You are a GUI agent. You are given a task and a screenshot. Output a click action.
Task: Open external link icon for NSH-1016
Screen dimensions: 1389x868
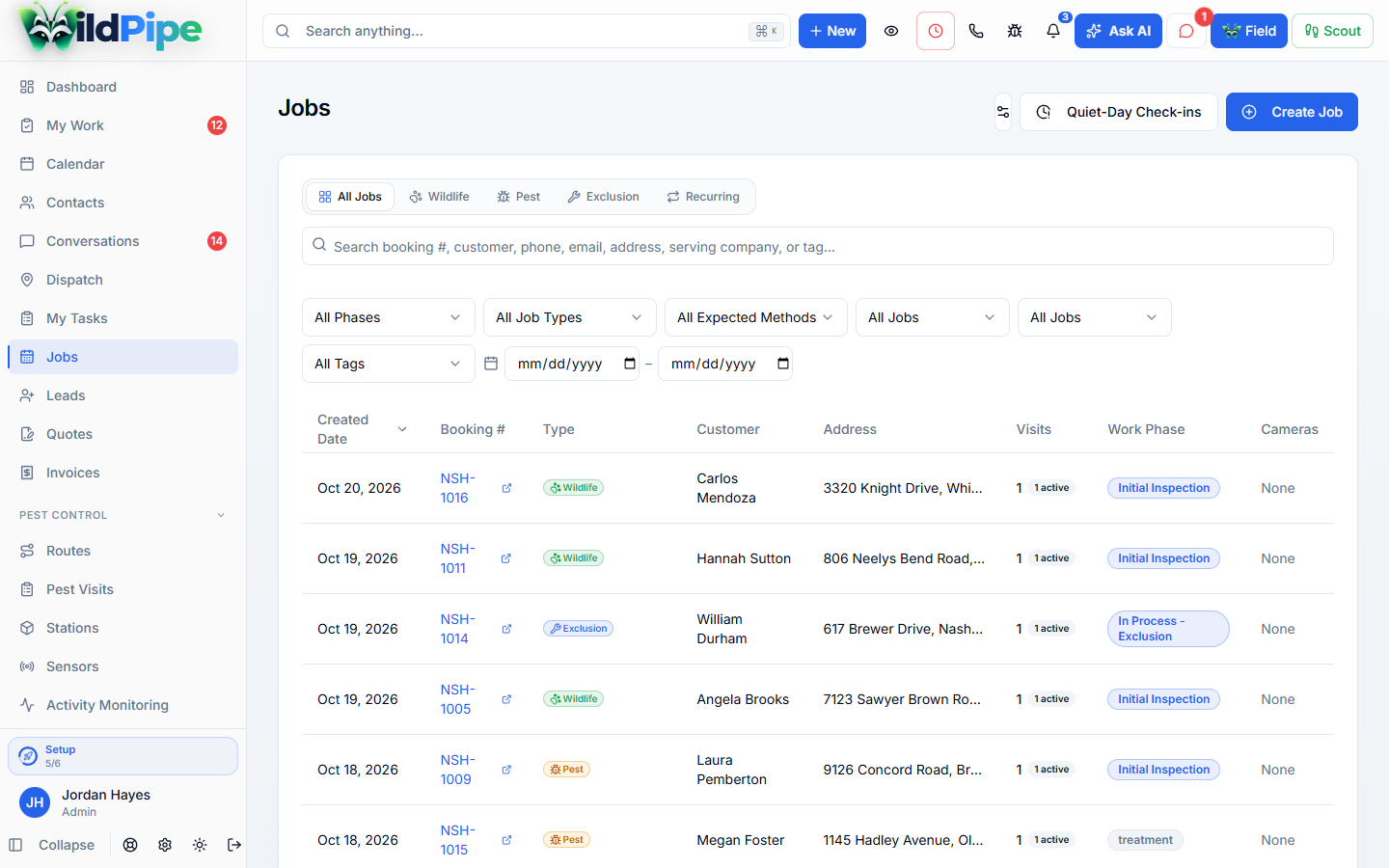(506, 488)
